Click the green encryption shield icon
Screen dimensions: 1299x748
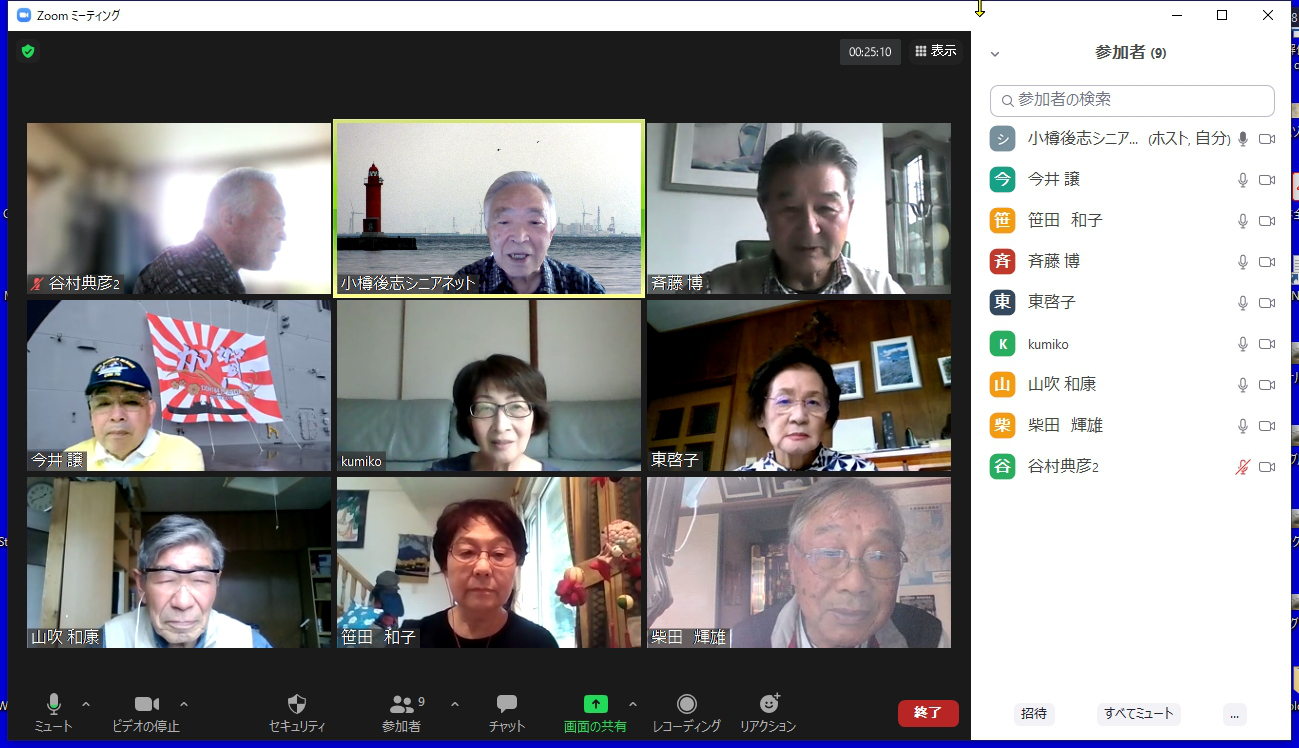pos(28,51)
